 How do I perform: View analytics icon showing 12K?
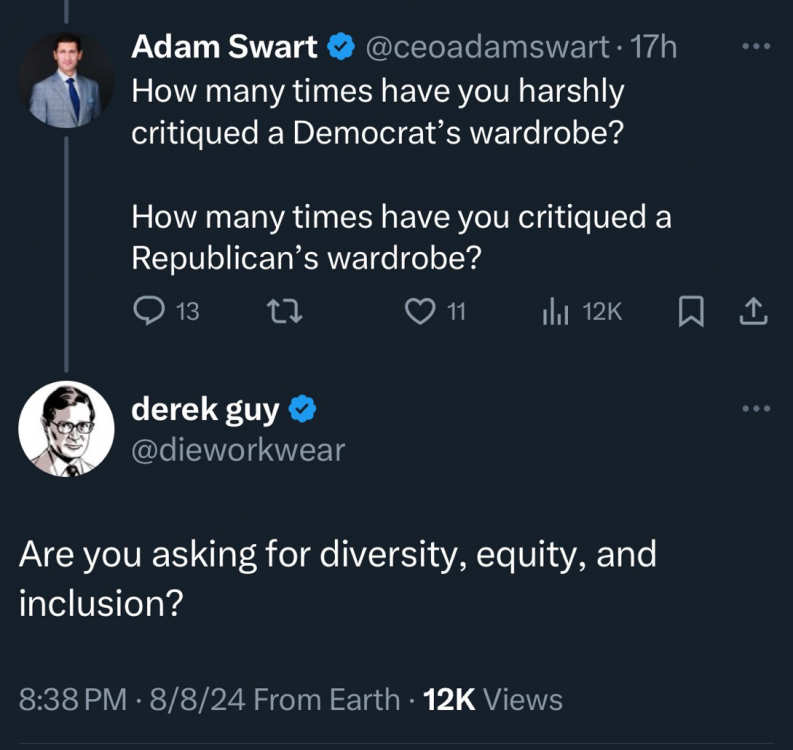[x=555, y=312]
